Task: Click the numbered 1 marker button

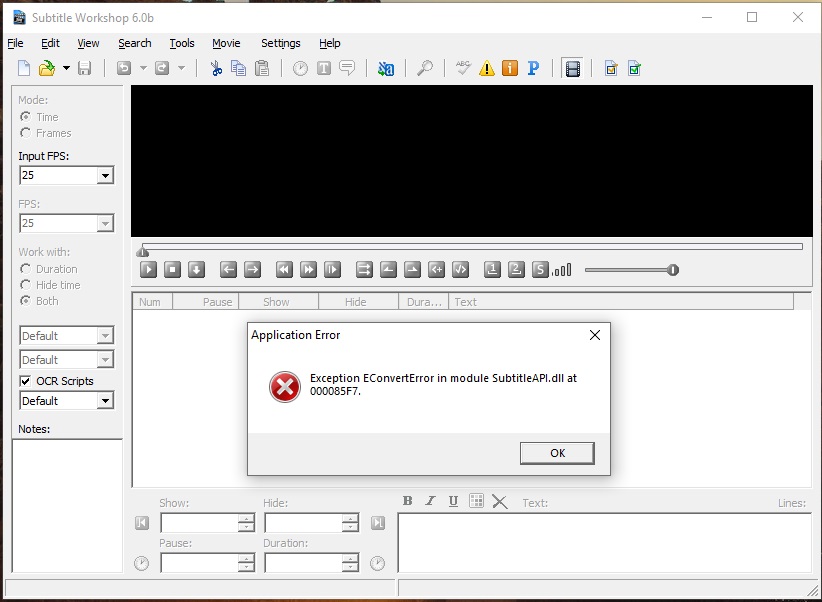Action: [492, 270]
